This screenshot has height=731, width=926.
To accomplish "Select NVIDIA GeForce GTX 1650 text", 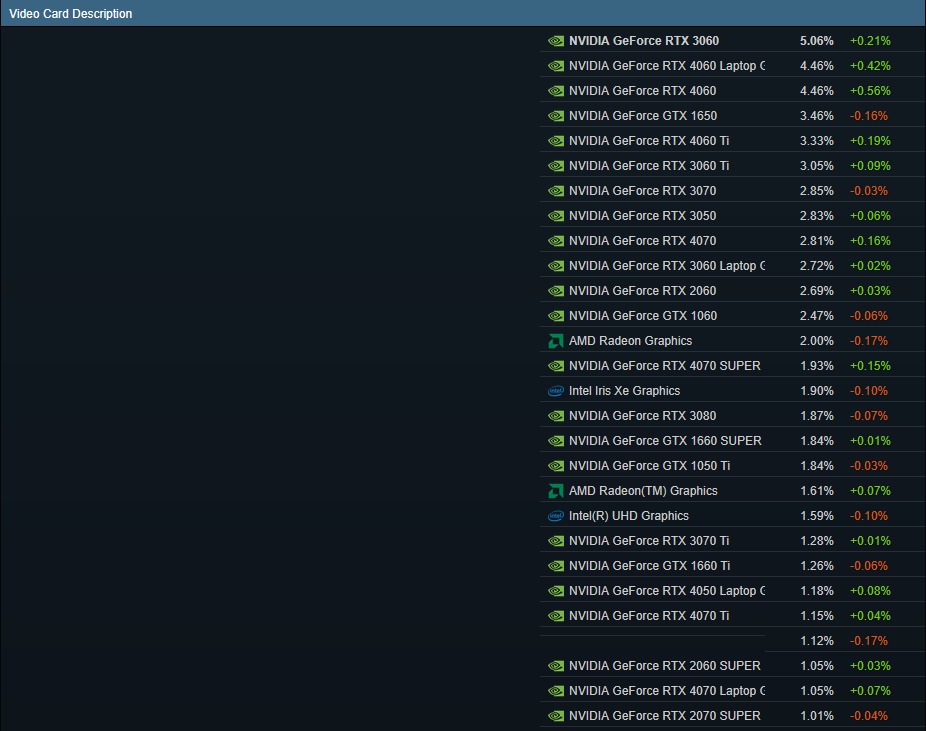I will click(643, 116).
